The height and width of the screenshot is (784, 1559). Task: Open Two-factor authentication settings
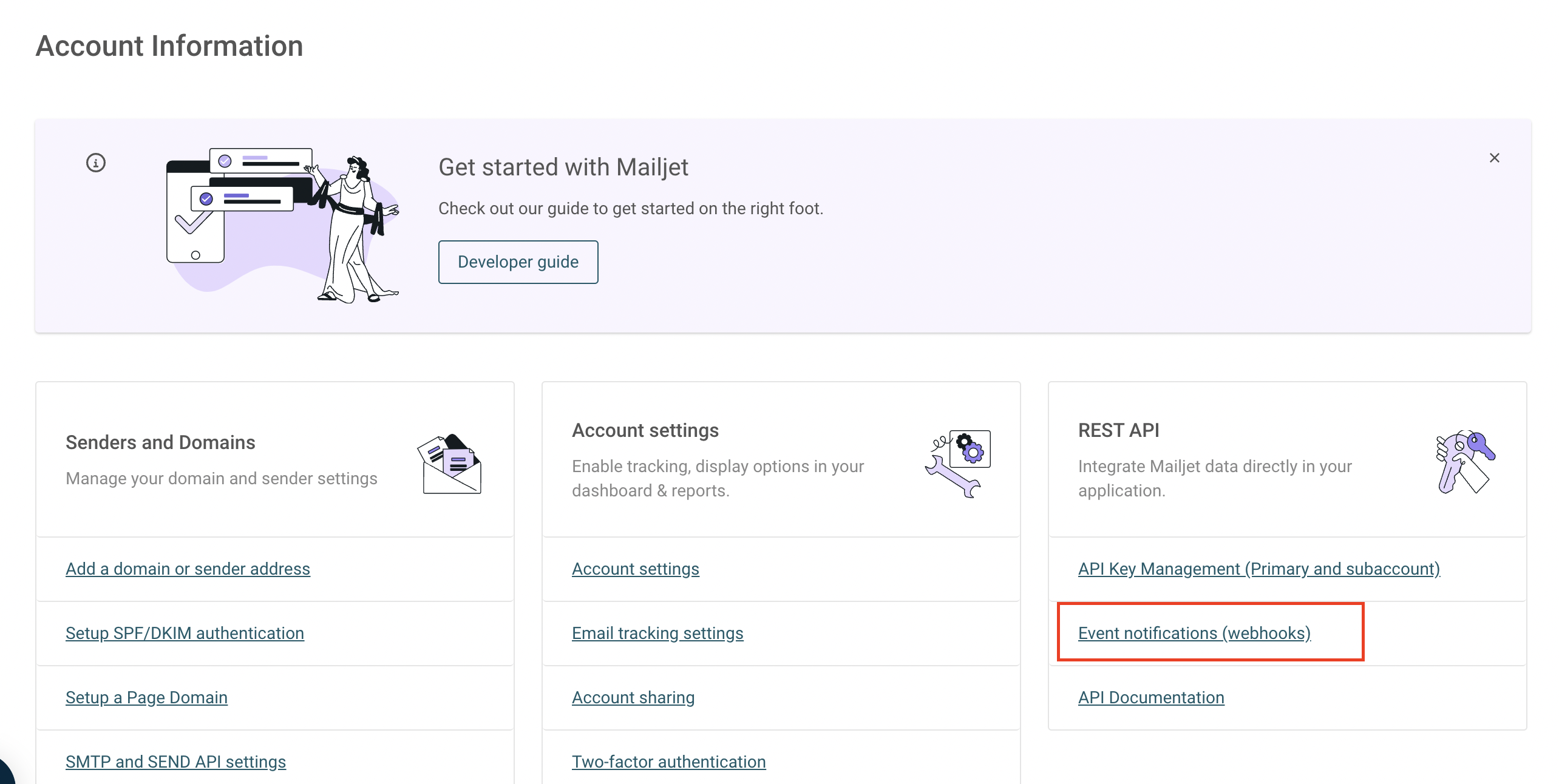(668, 762)
